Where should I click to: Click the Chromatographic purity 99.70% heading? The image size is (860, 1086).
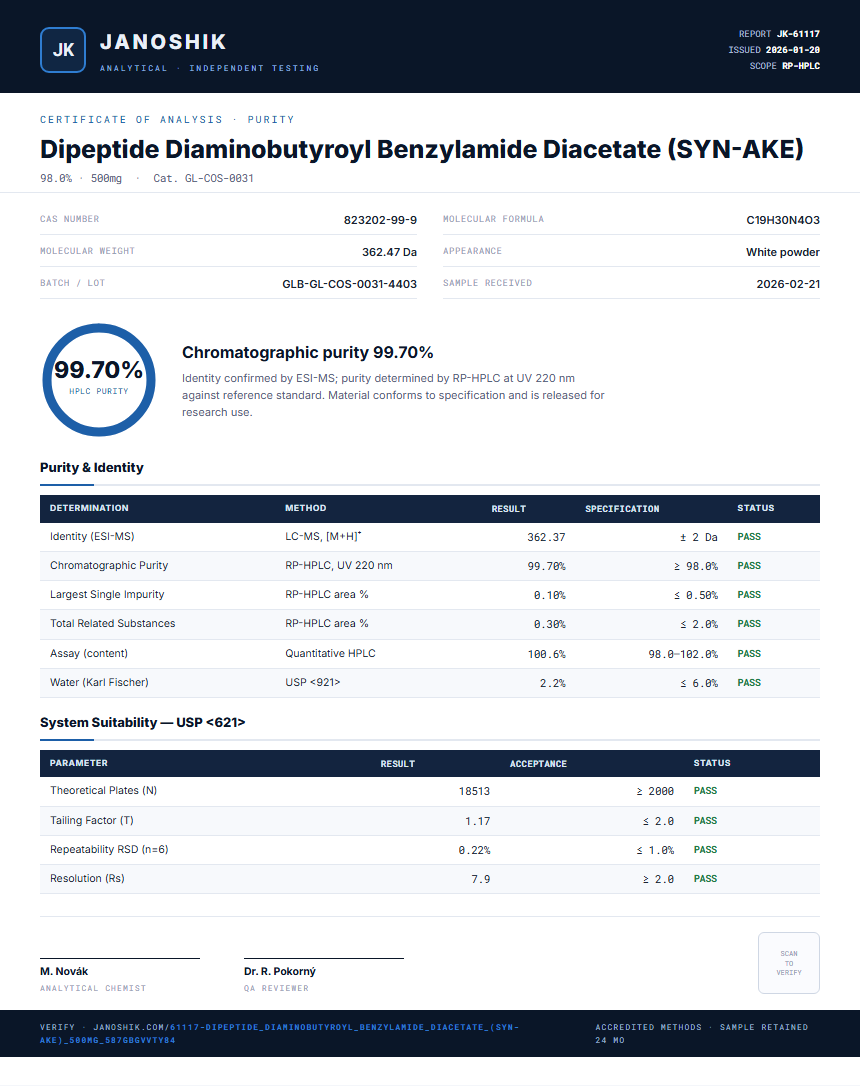point(307,352)
